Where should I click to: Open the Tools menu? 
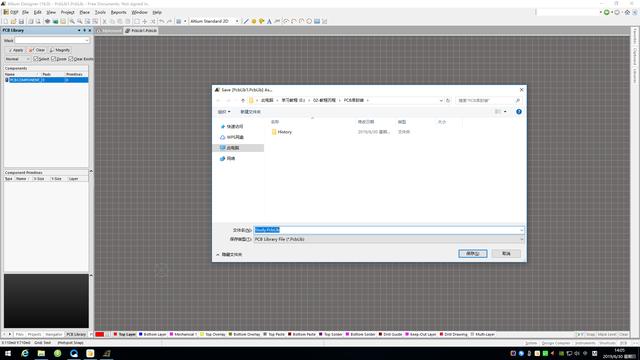pyautogui.click(x=100, y=12)
